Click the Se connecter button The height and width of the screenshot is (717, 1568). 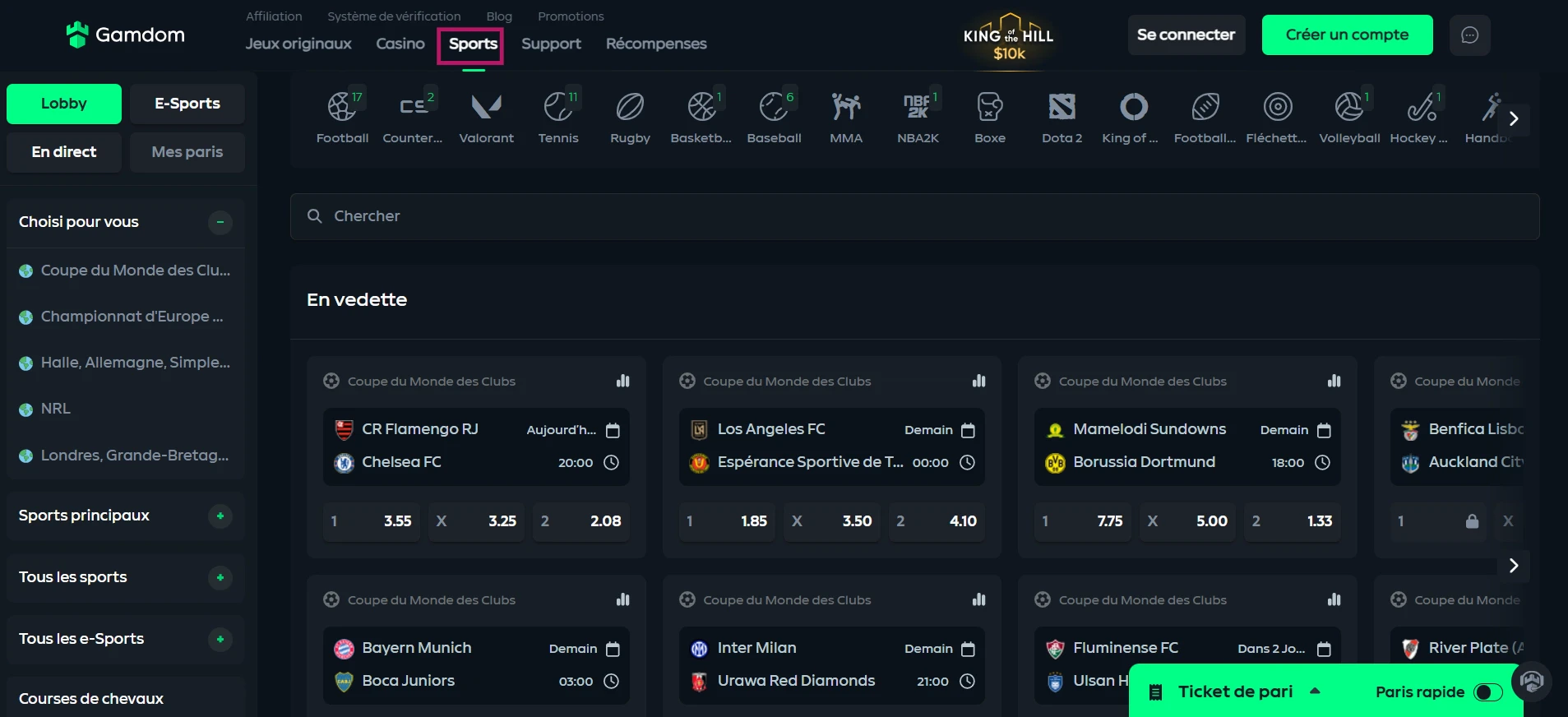coord(1186,35)
